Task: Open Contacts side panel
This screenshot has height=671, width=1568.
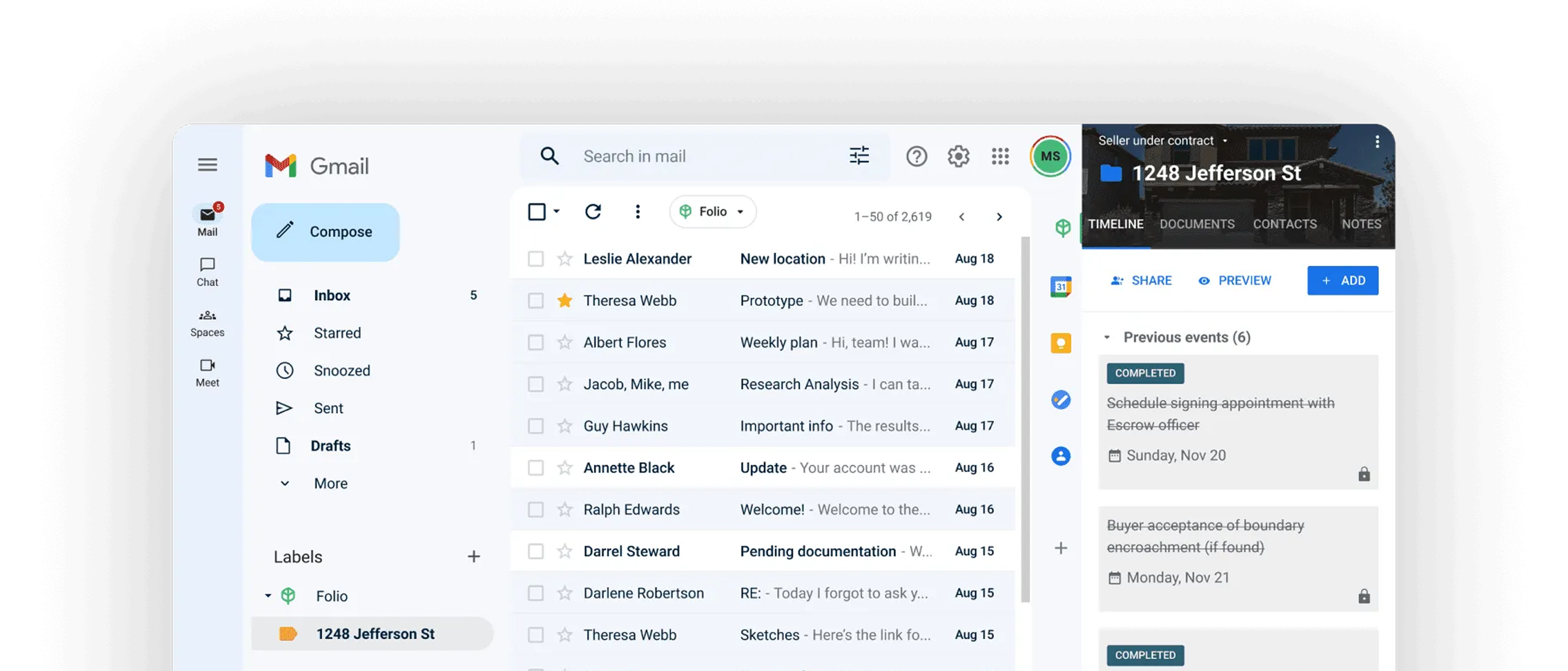Action: click(1061, 456)
